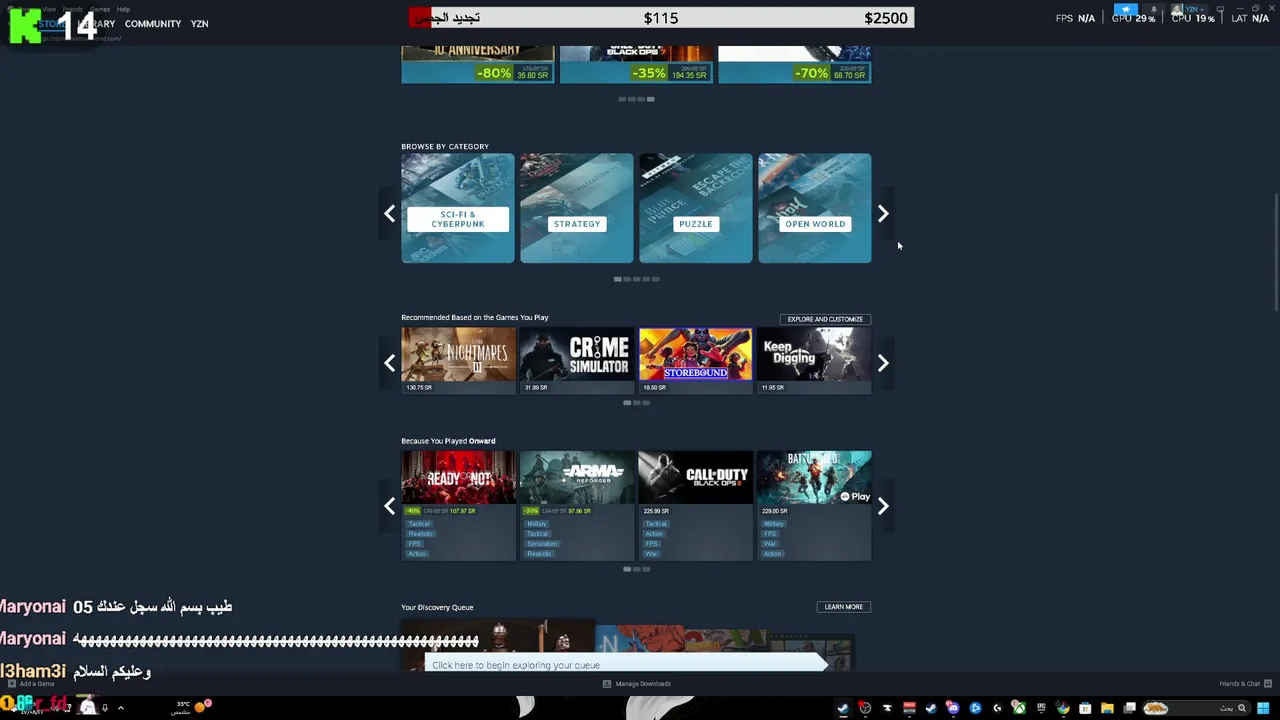Browse the OPEN WORLD category
The image size is (1280, 720).
point(815,208)
